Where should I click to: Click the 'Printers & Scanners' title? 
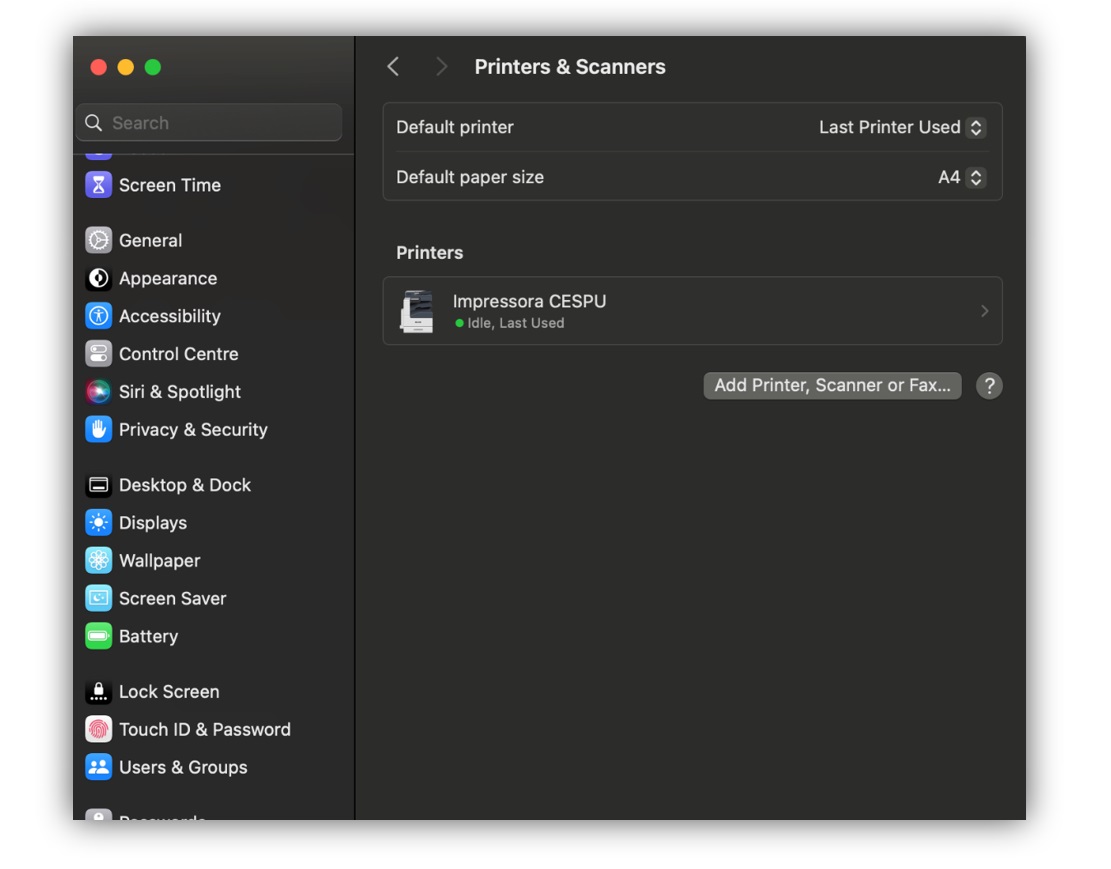[570, 67]
